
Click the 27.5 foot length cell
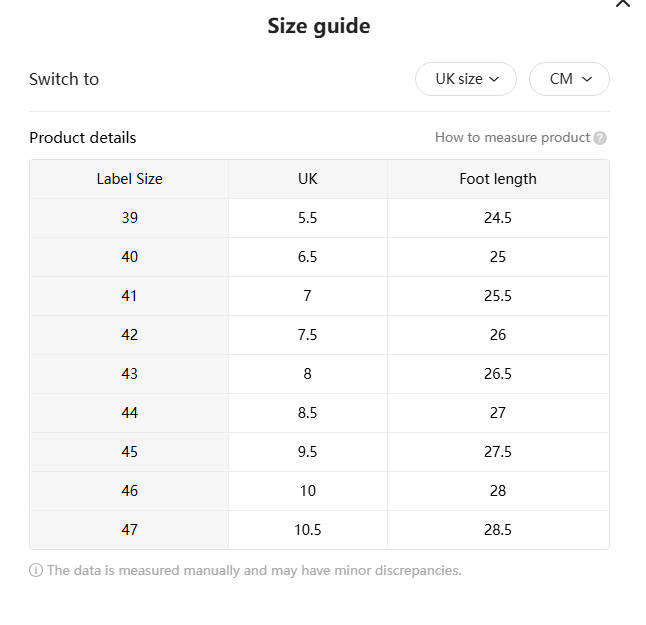click(498, 452)
